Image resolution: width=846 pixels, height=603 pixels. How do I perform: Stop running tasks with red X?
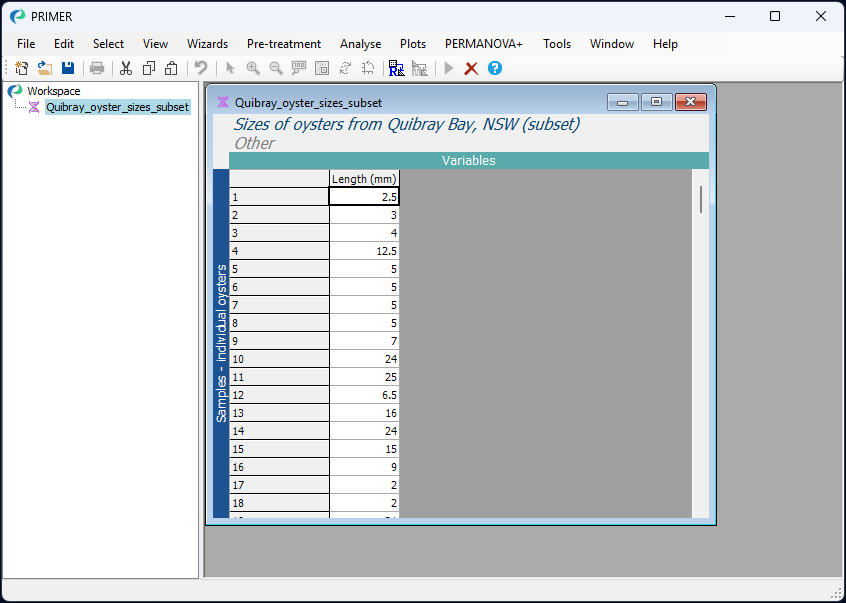tap(471, 68)
